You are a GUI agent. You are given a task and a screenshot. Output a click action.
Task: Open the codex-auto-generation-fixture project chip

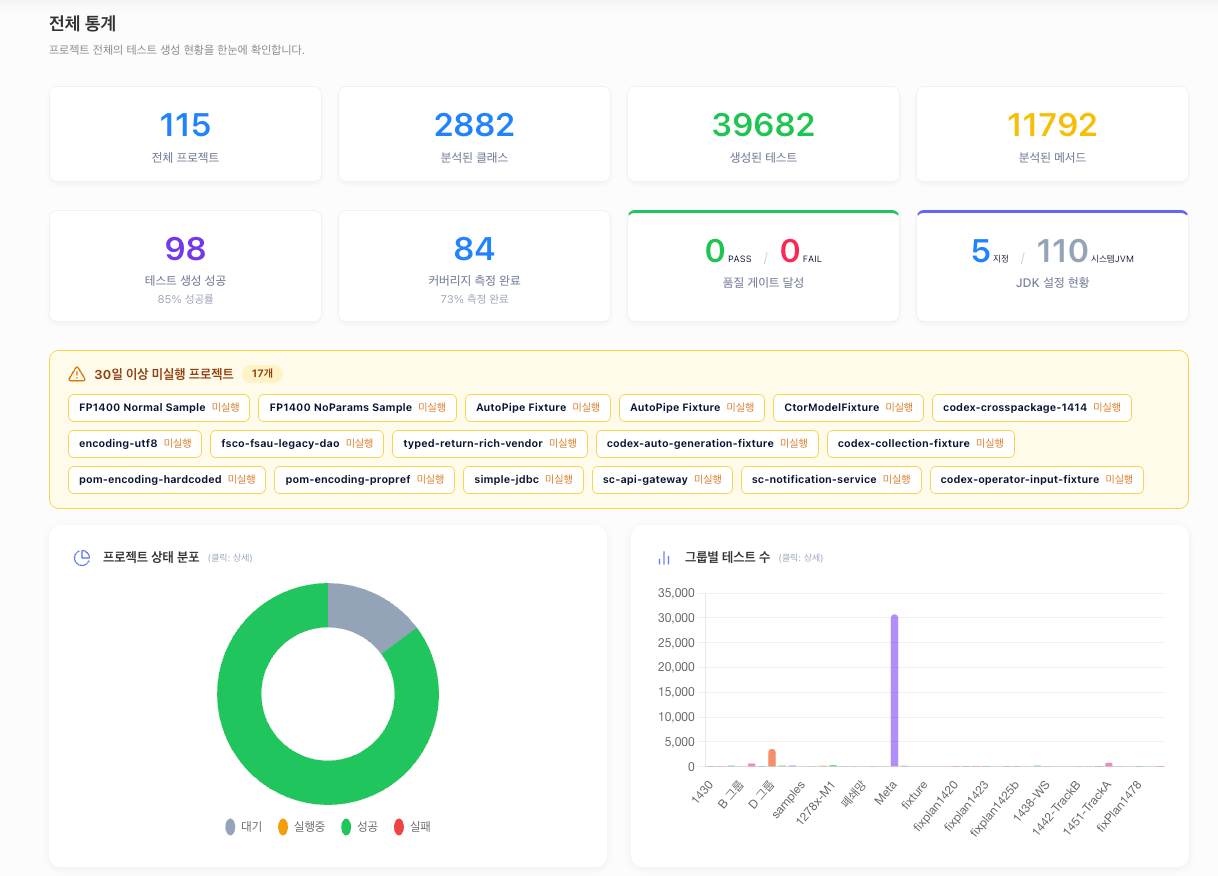(x=707, y=444)
